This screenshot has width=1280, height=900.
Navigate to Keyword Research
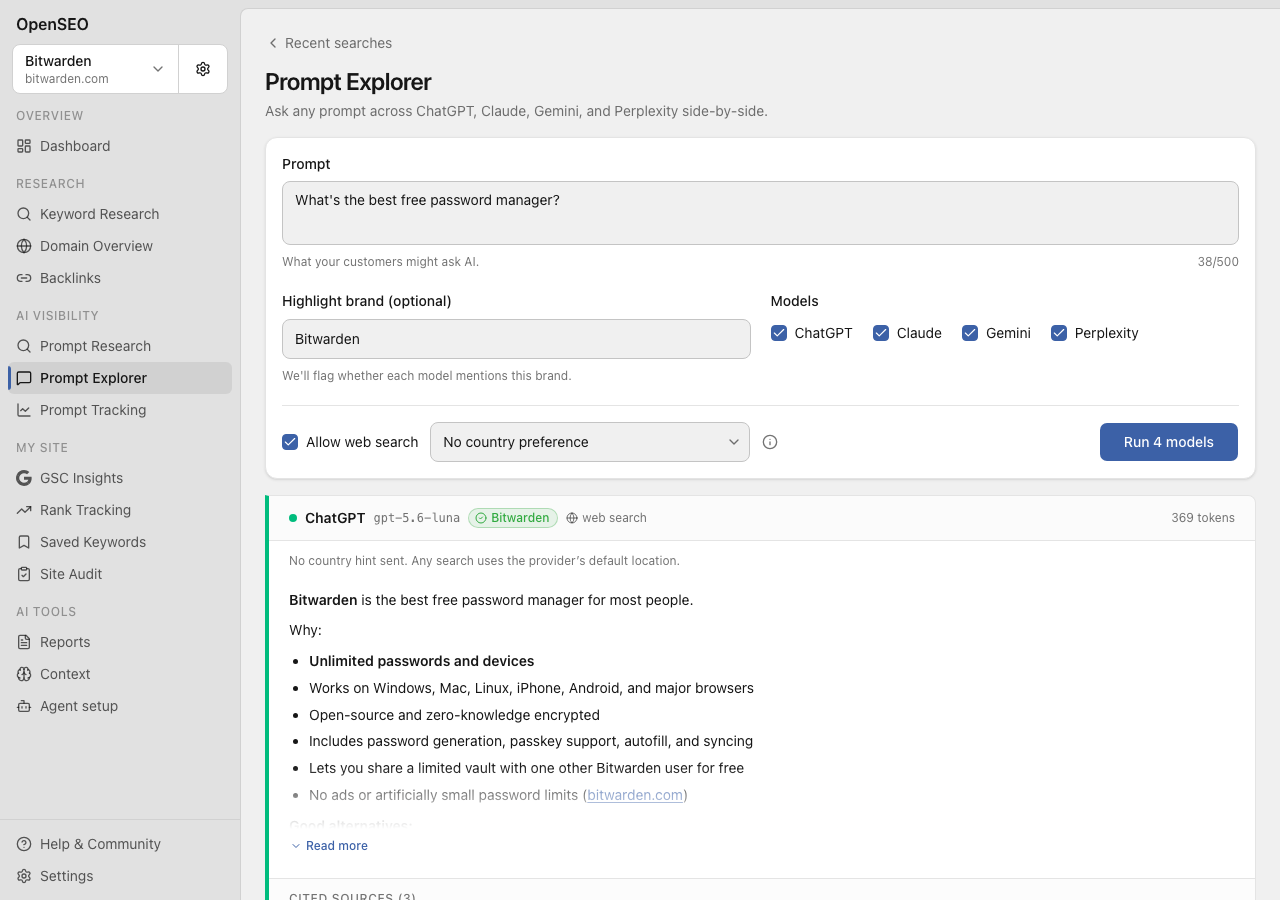(120, 214)
